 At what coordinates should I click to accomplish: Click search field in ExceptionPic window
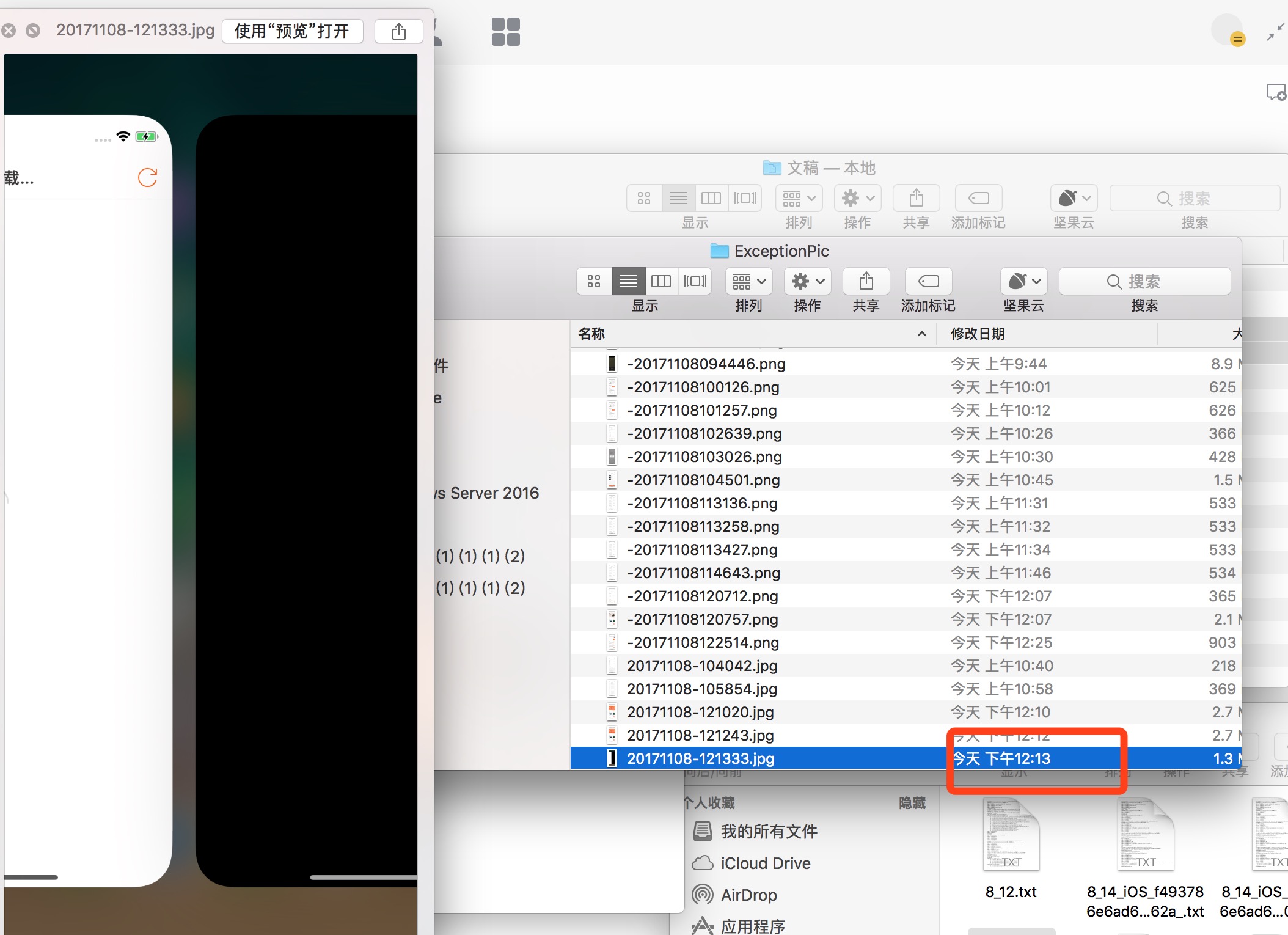[x=1144, y=281]
